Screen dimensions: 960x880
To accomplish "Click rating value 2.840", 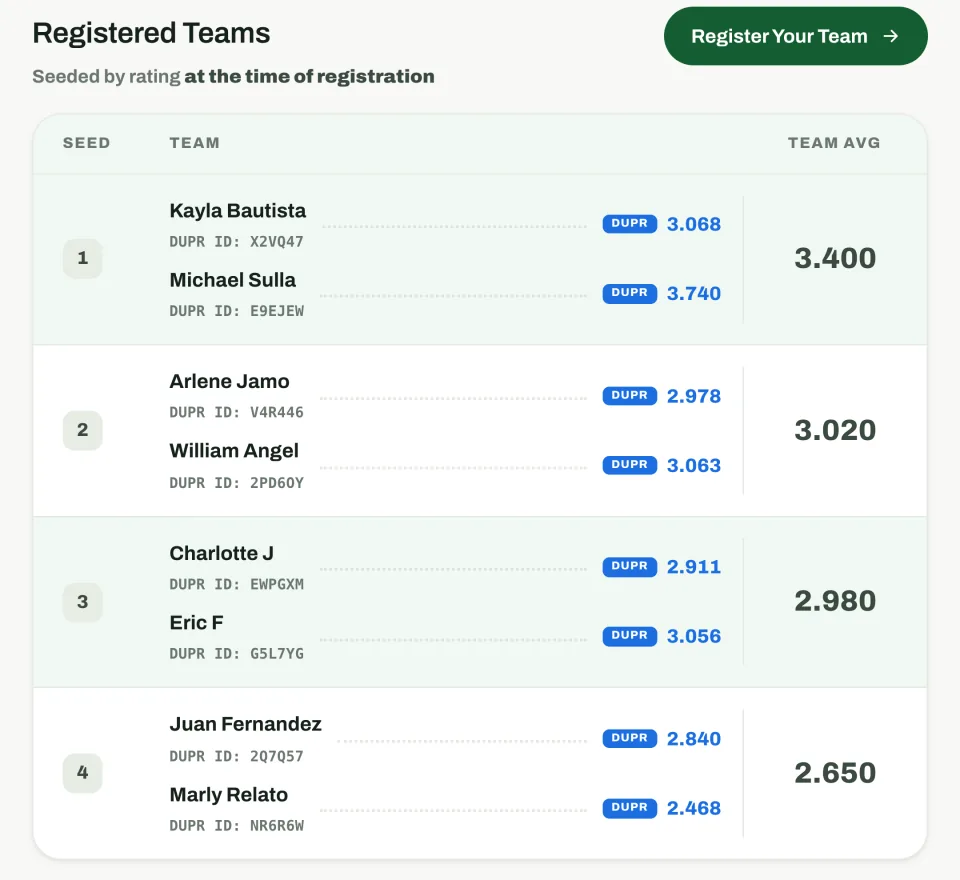I will [x=694, y=739].
